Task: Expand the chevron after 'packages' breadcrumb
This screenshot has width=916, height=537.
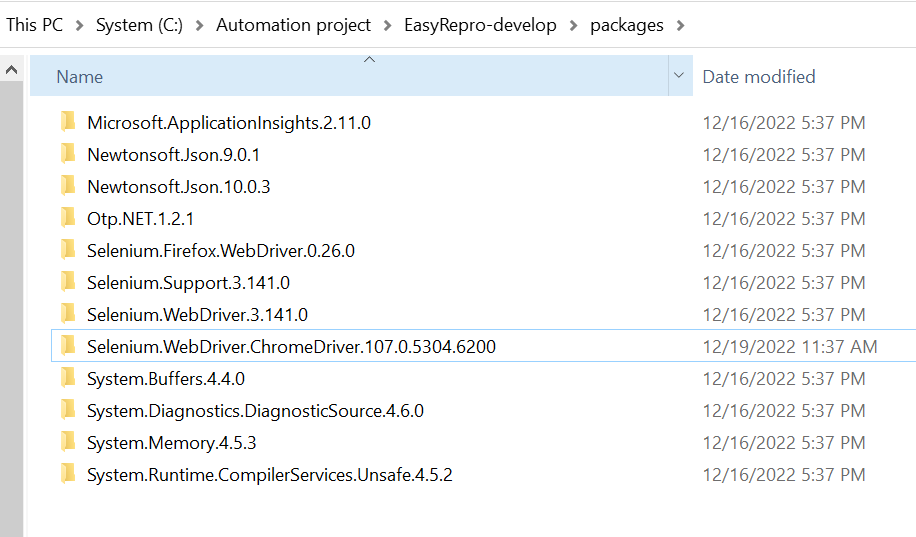Action: [x=680, y=26]
